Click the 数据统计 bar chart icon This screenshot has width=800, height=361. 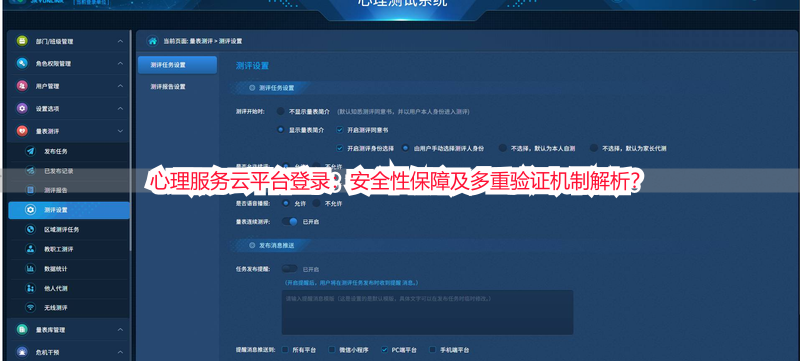point(31,268)
